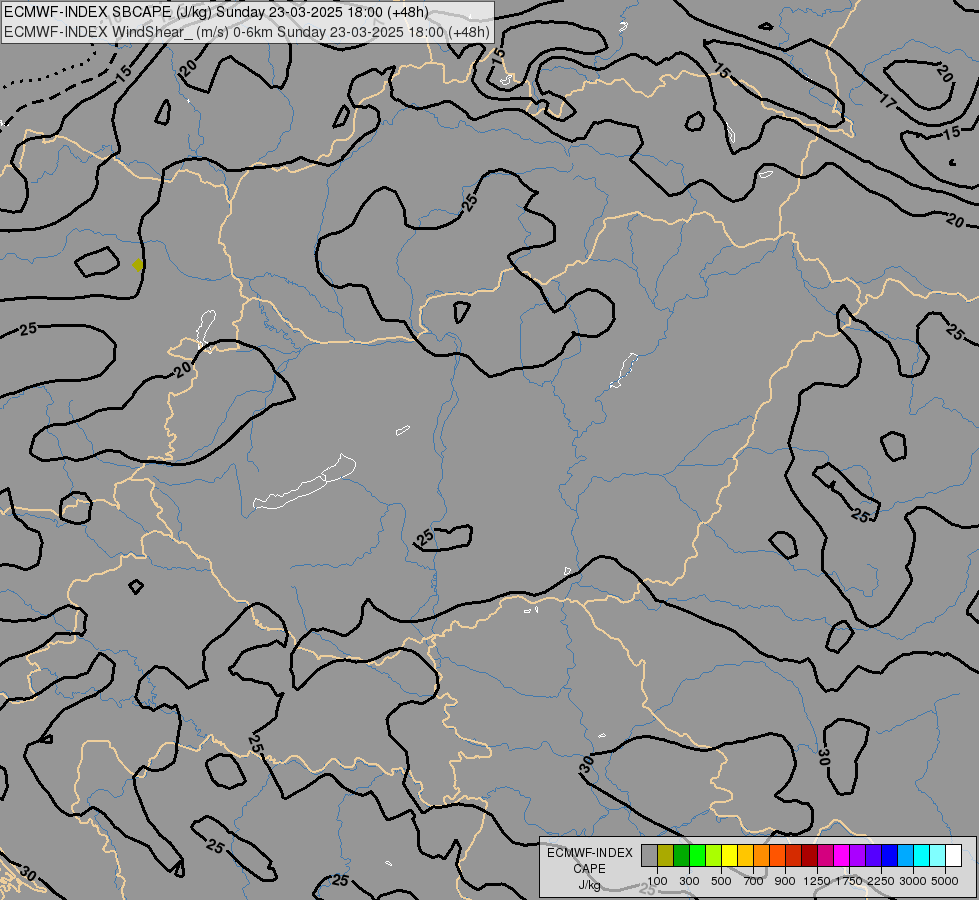Click the legend value 5000

945,881
